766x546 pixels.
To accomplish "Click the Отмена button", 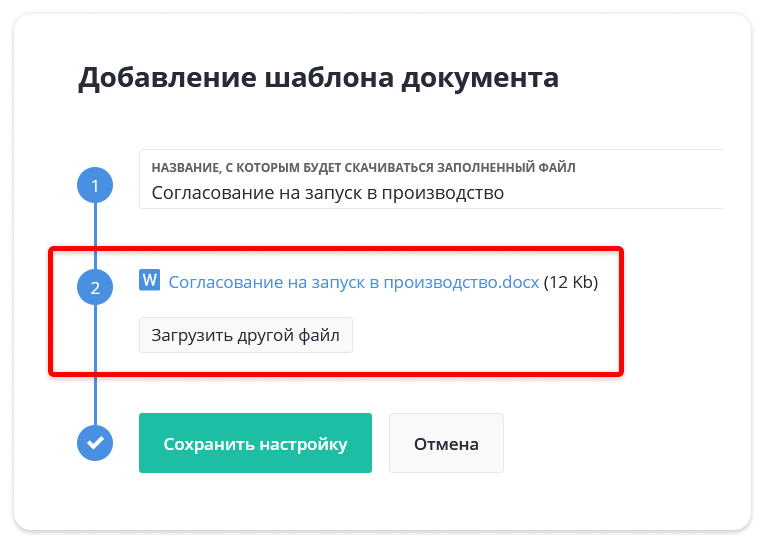I will (446, 443).
